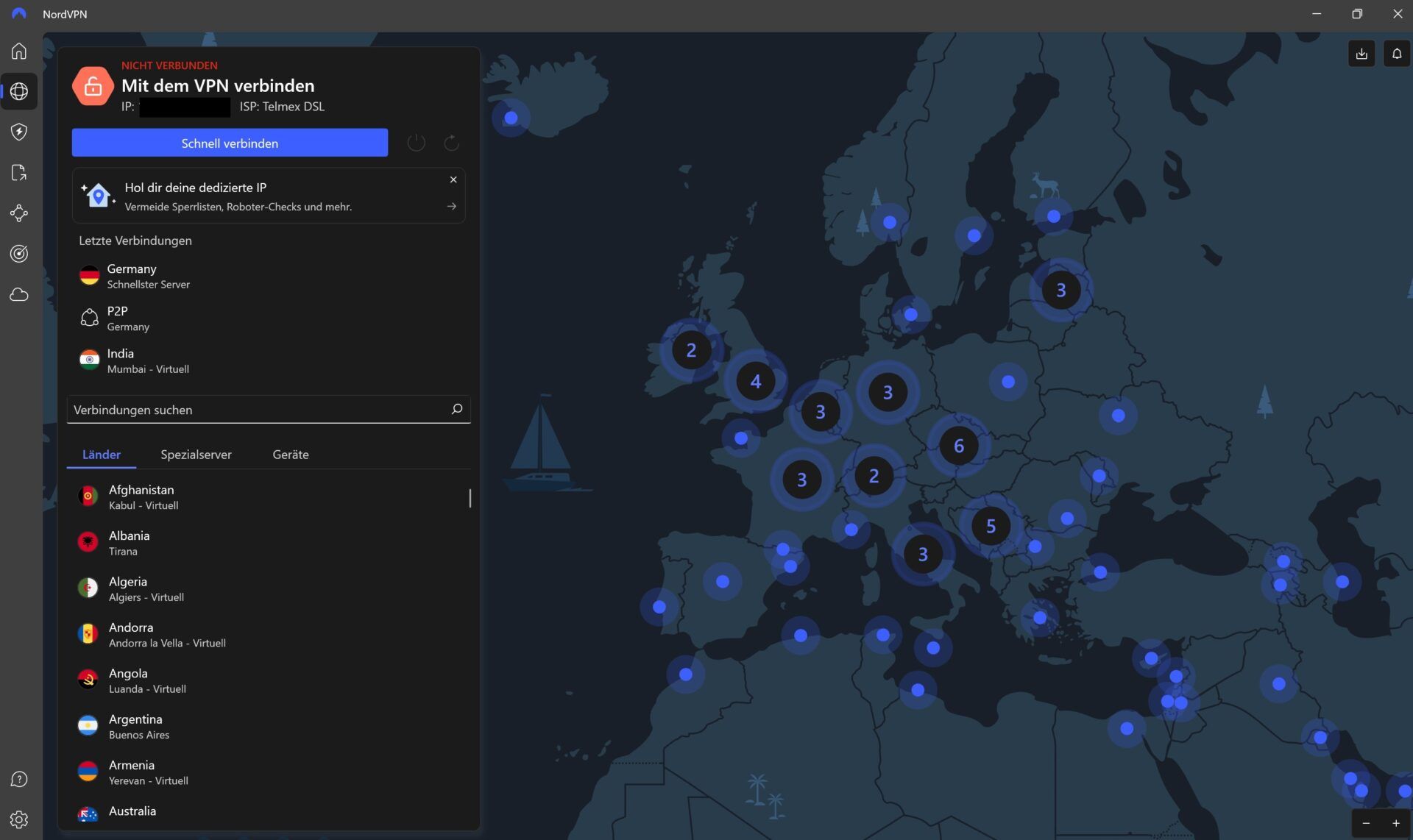The width and height of the screenshot is (1413, 840).
Task: Open dedicated IP banner arrow
Action: pos(452,207)
